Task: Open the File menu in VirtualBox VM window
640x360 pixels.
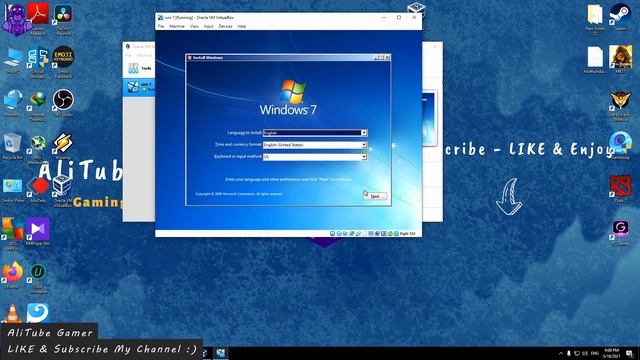Action: tap(161, 26)
